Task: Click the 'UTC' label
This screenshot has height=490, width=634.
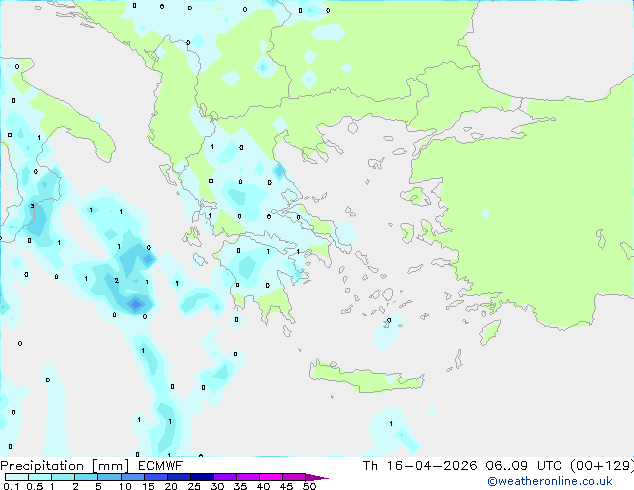Action: [x=549, y=466]
